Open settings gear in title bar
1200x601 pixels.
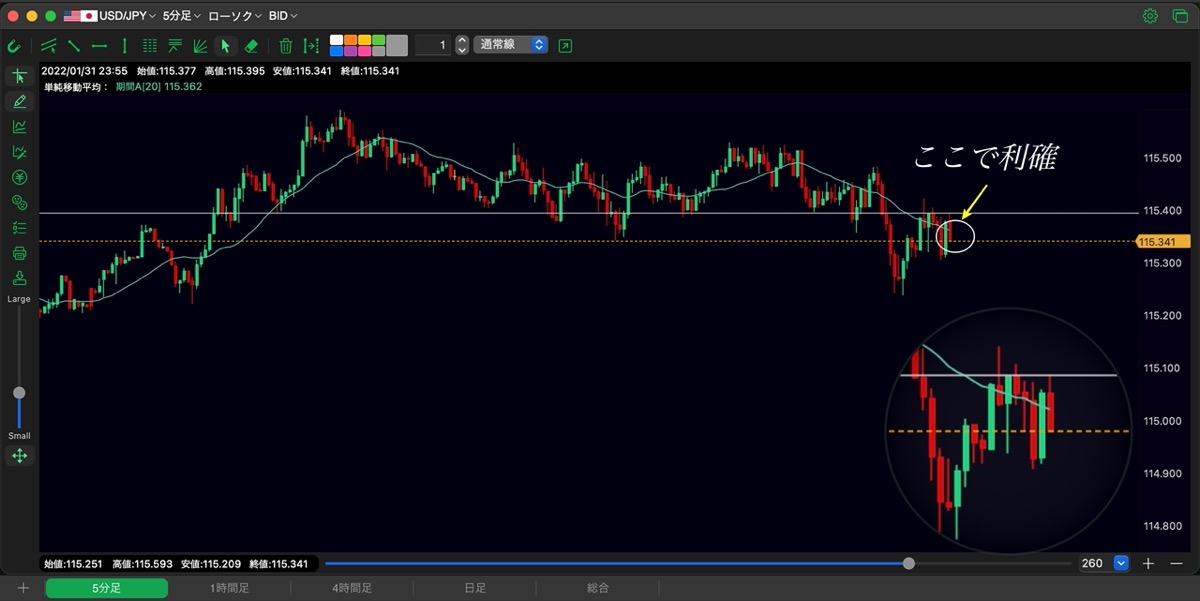(1151, 16)
